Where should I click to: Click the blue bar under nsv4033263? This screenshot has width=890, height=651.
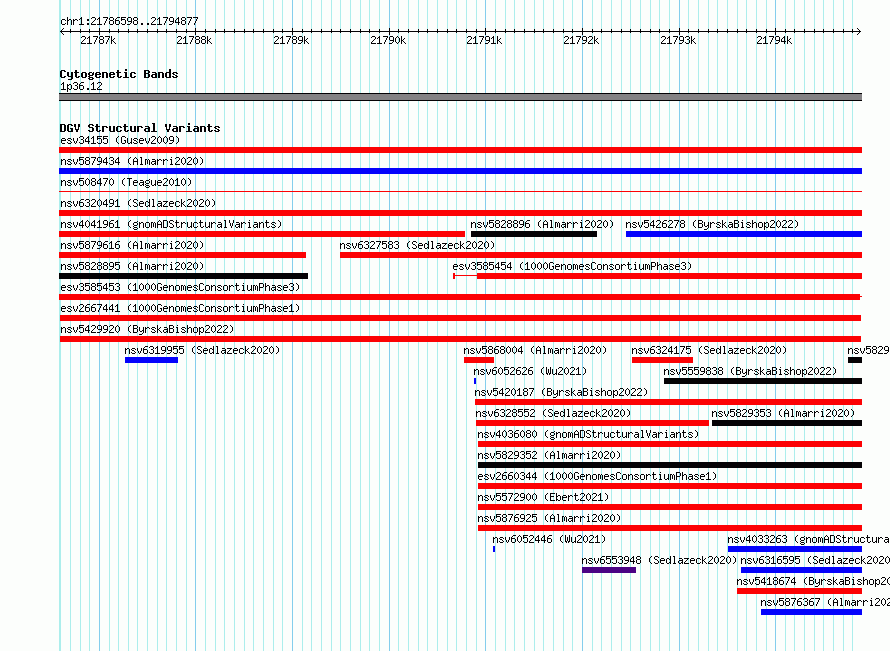(795, 549)
